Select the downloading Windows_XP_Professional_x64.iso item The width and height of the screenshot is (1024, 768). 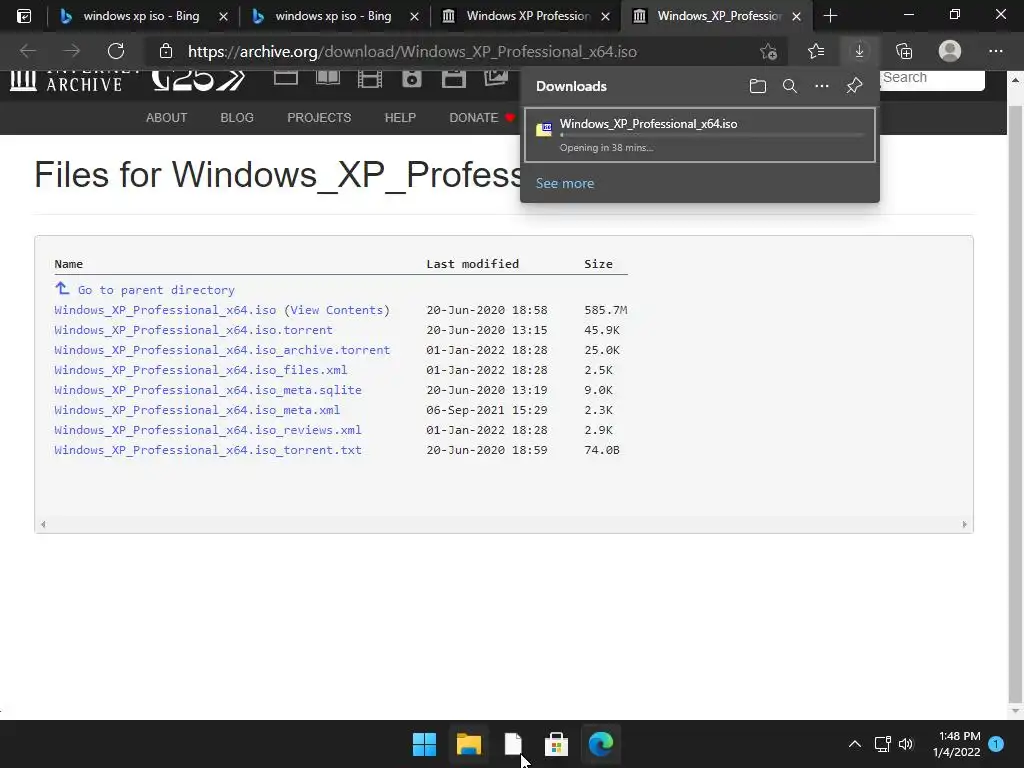pos(699,135)
